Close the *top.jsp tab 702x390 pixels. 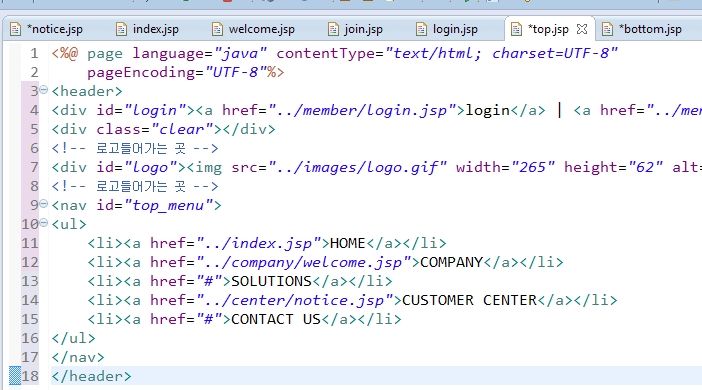coord(582,29)
